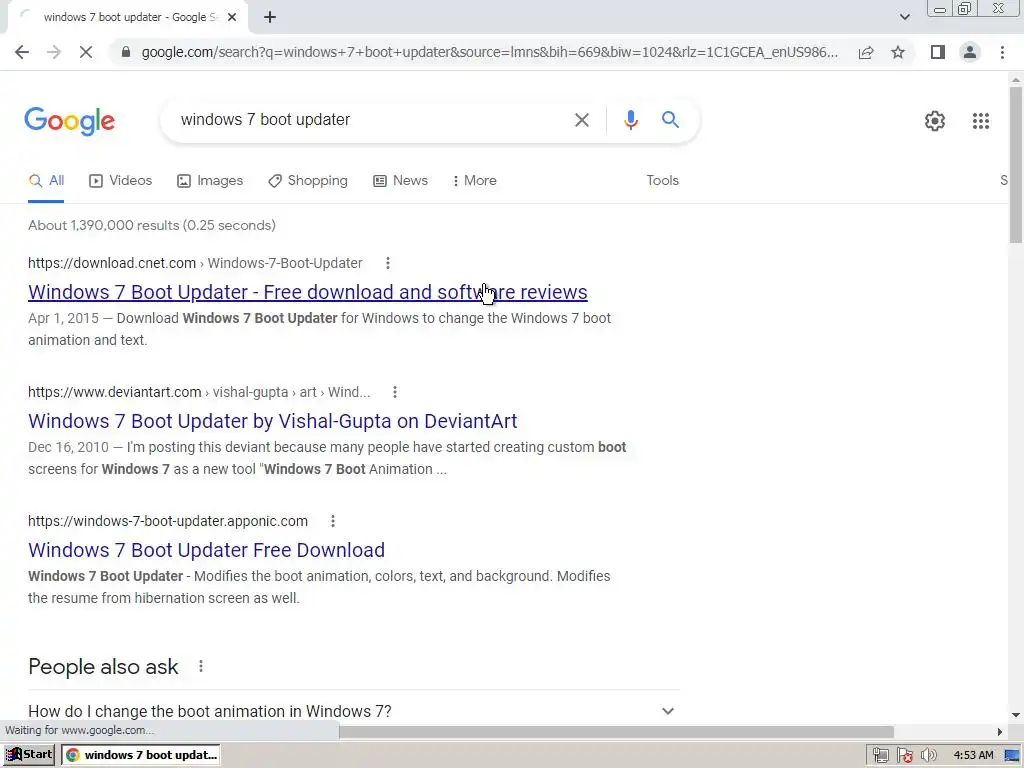Switch to the All results tab

[x=46, y=181]
